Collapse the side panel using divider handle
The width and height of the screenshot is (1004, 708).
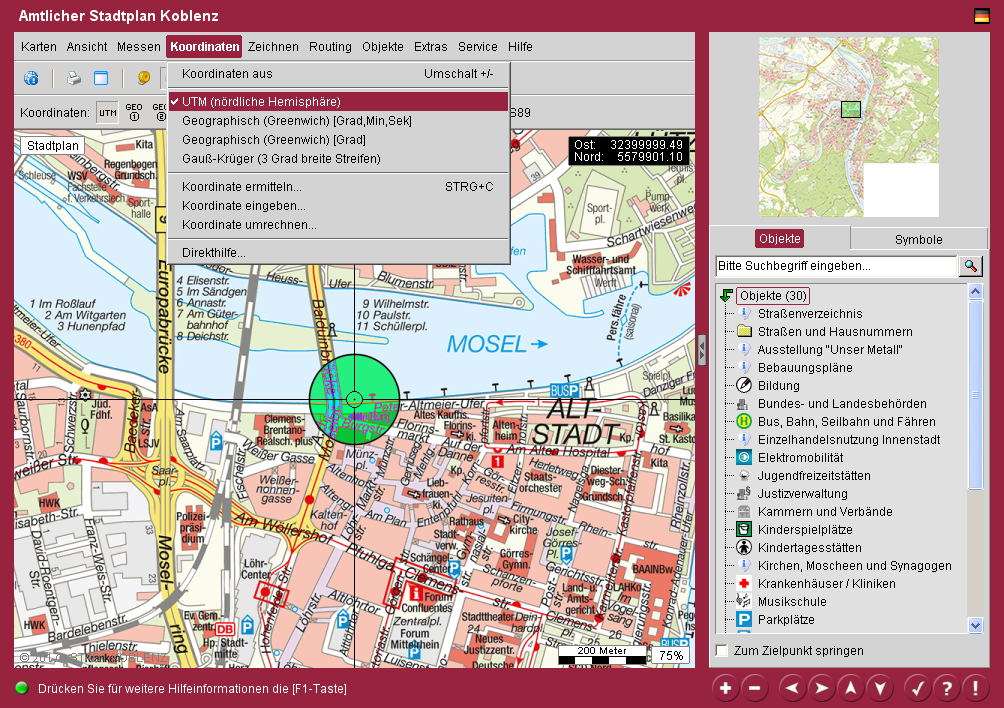point(702,349)
